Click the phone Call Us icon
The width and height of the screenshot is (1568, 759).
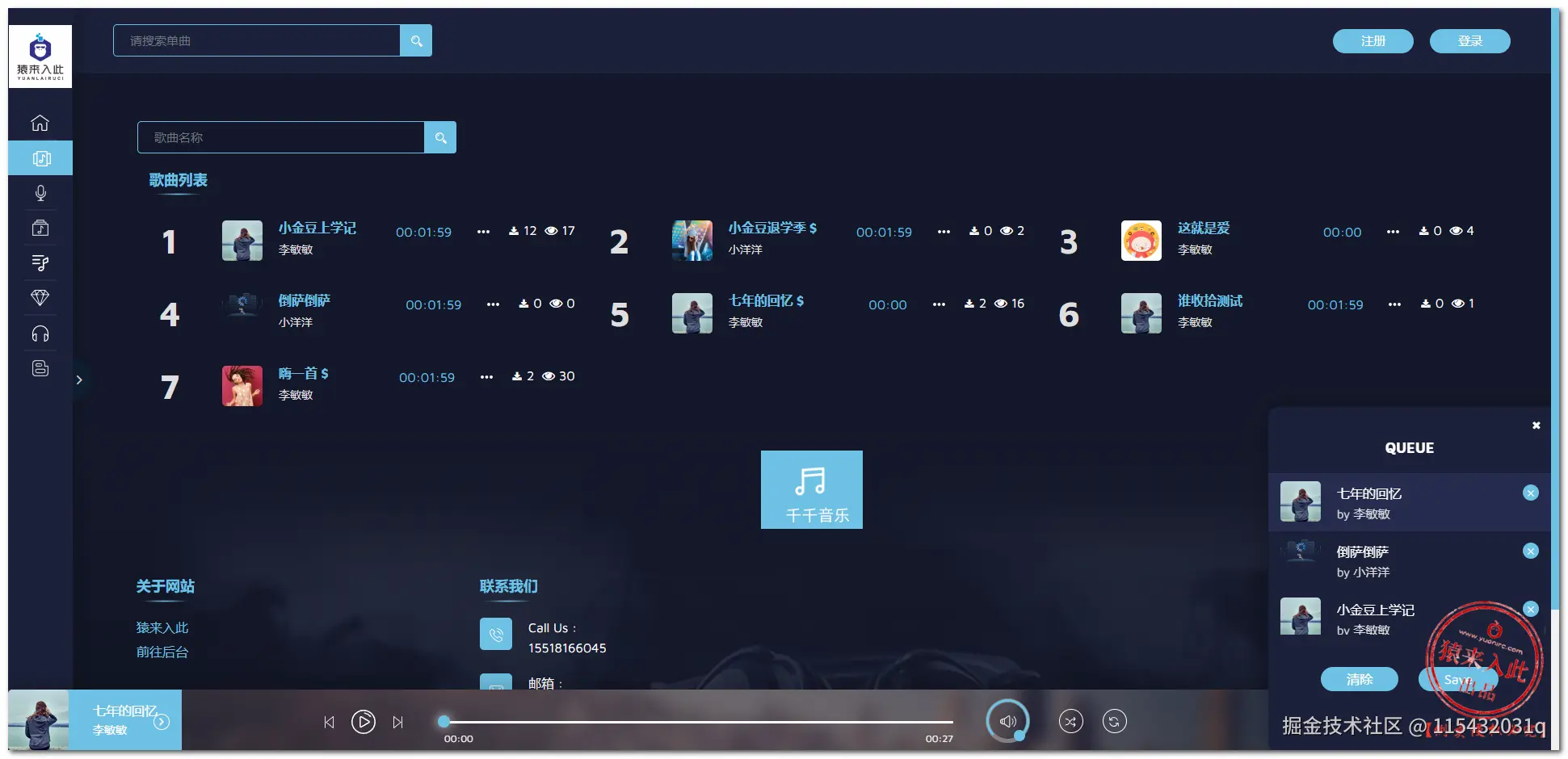[x=496, y=634]
